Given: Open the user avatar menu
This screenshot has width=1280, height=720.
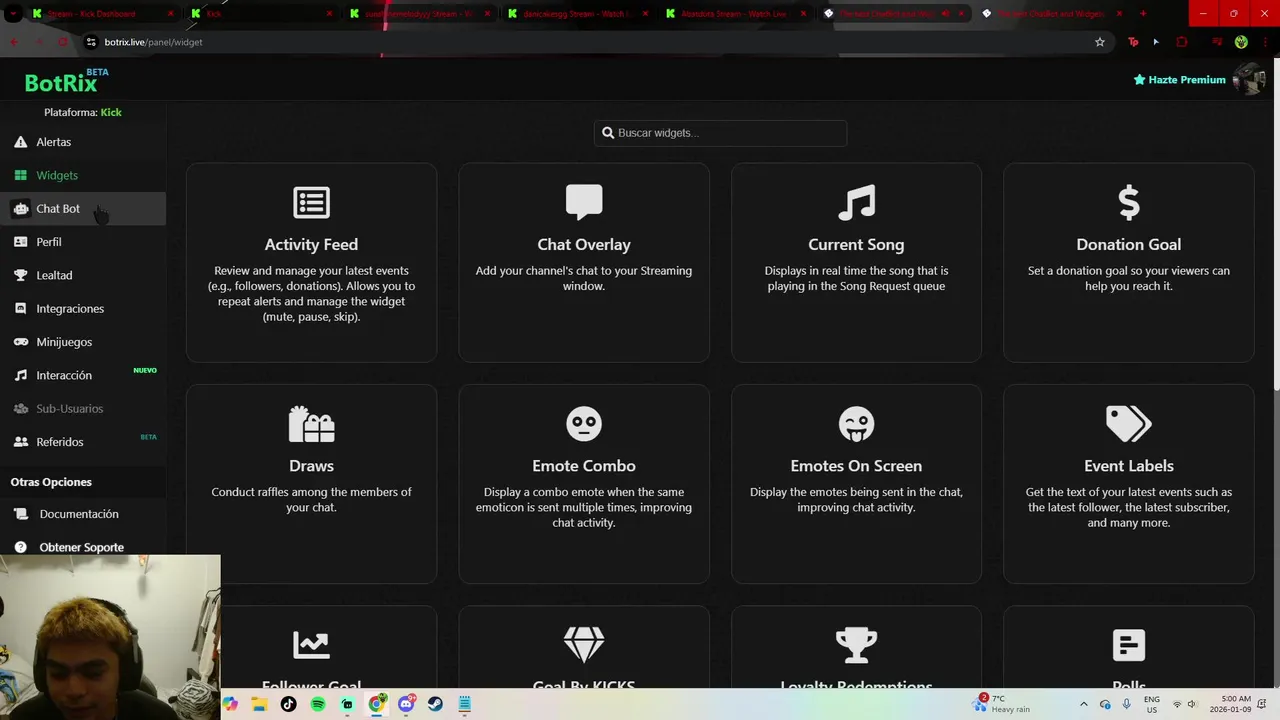Looking at the screenshot, I should pyautogui.click(x=1248, y=79).
